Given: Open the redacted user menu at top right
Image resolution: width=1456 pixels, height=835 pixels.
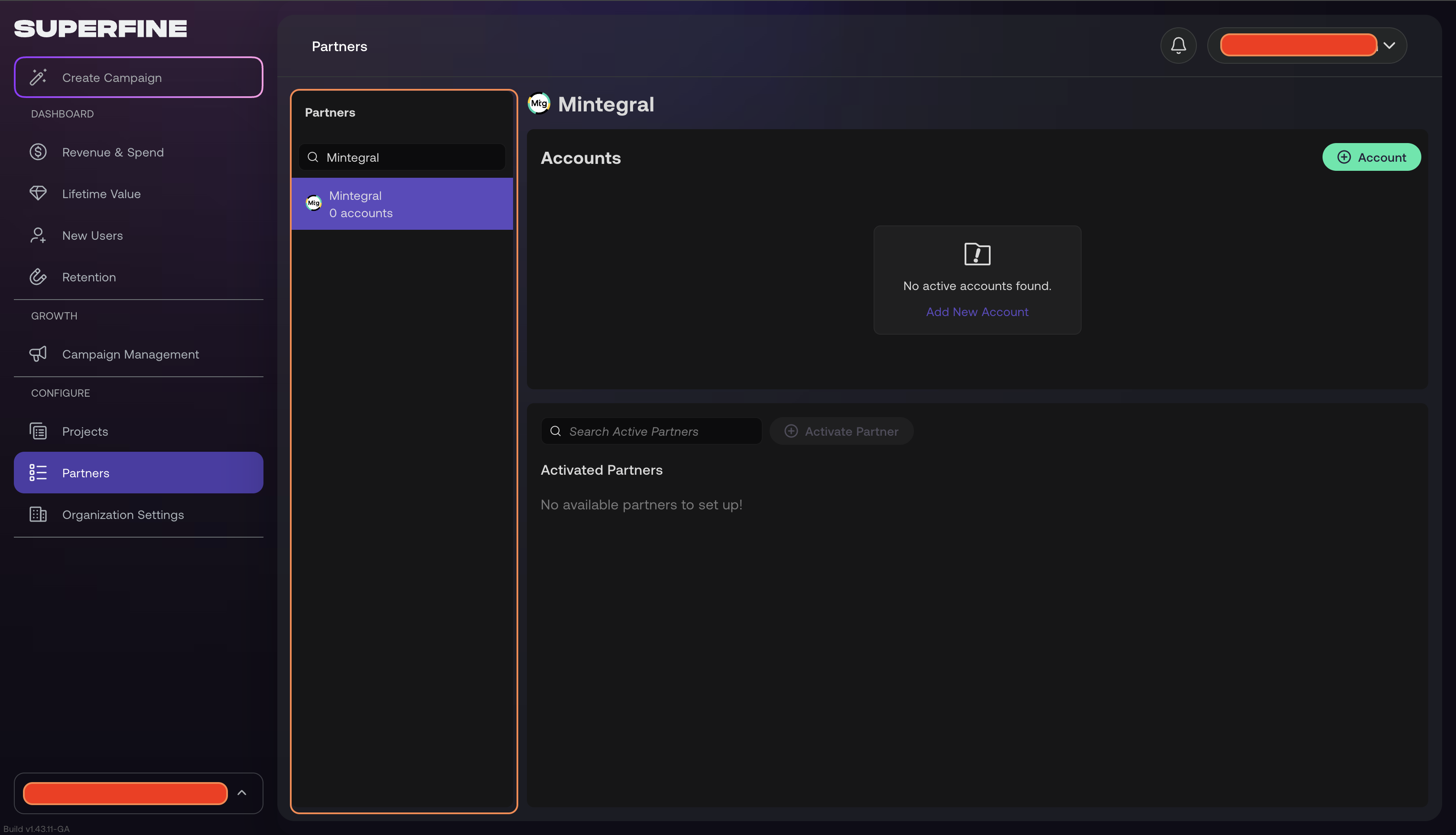Looking at the screenshot, I should coord(1307,46).
